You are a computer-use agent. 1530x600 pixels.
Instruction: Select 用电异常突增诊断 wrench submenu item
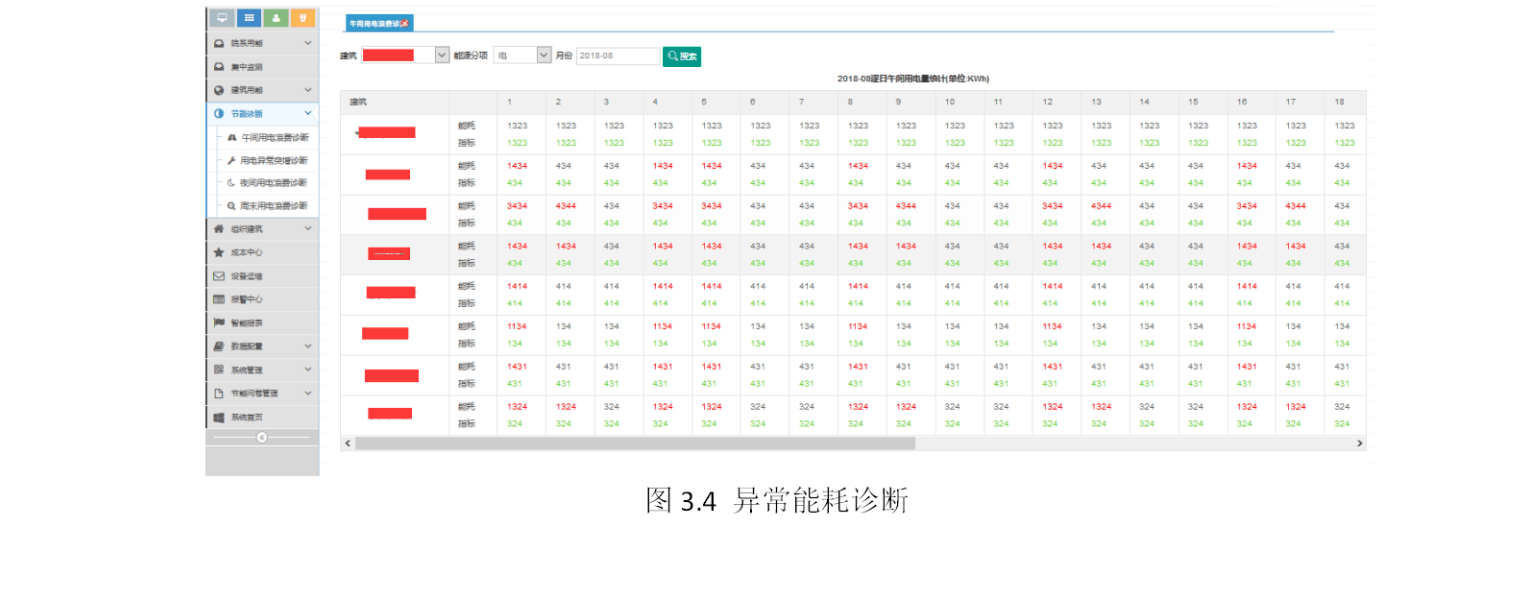[267, 160]
